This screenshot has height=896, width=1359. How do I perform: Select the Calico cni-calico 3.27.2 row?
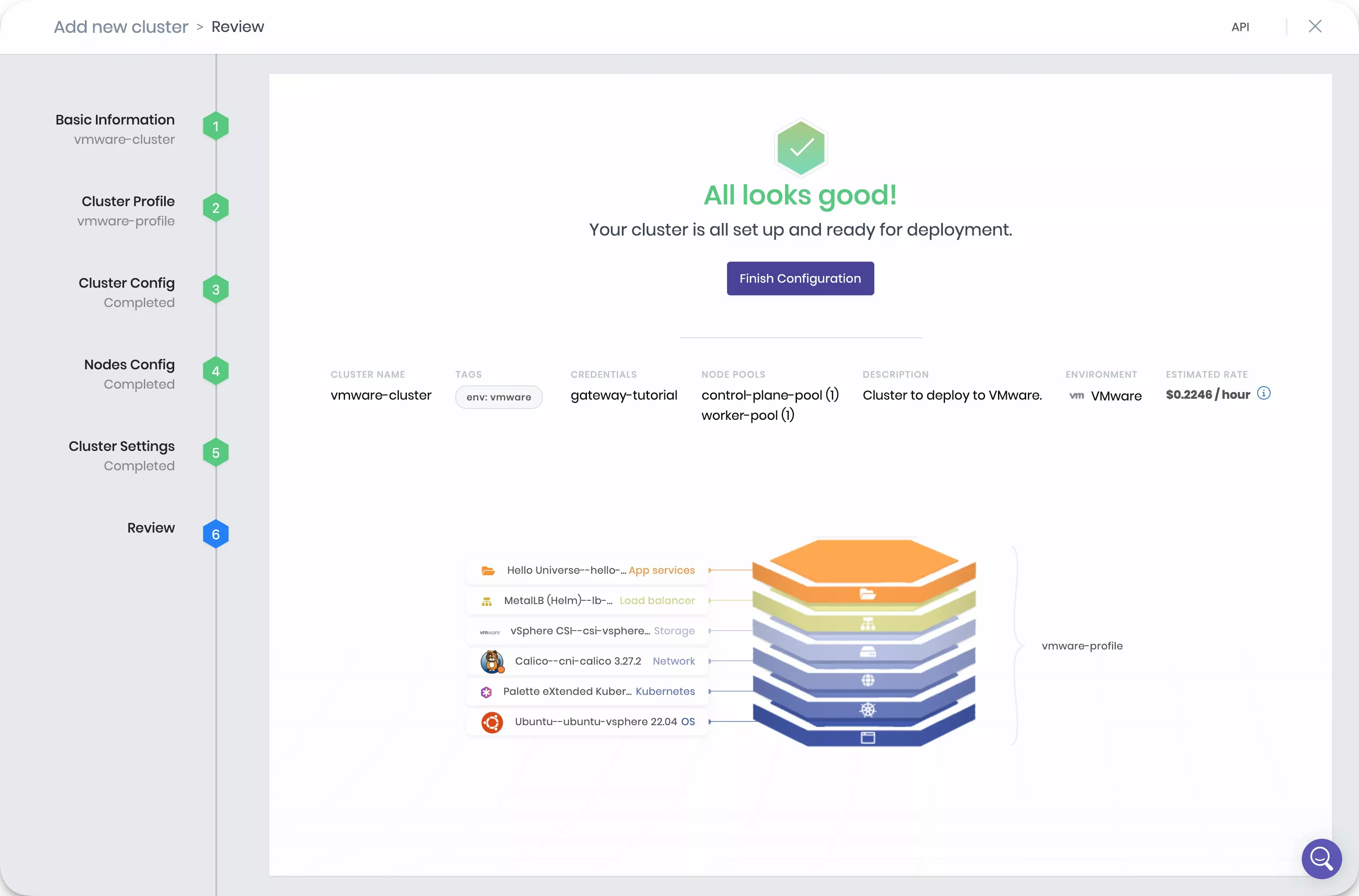point(587,661)
